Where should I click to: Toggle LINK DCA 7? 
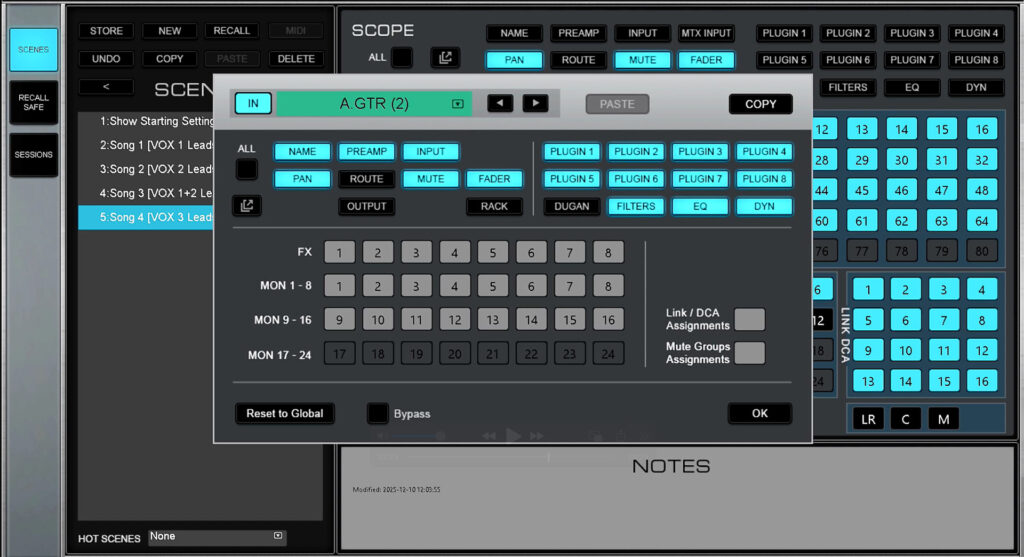coord(944,321)
